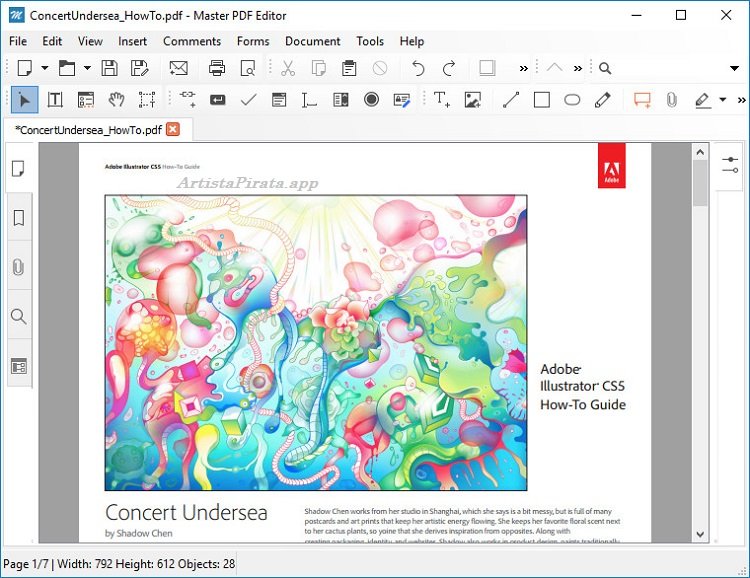The height and width of the screenshot is (578, 750).
Task: Toggle the object inspector settings panel
Action: pos(730,165)
